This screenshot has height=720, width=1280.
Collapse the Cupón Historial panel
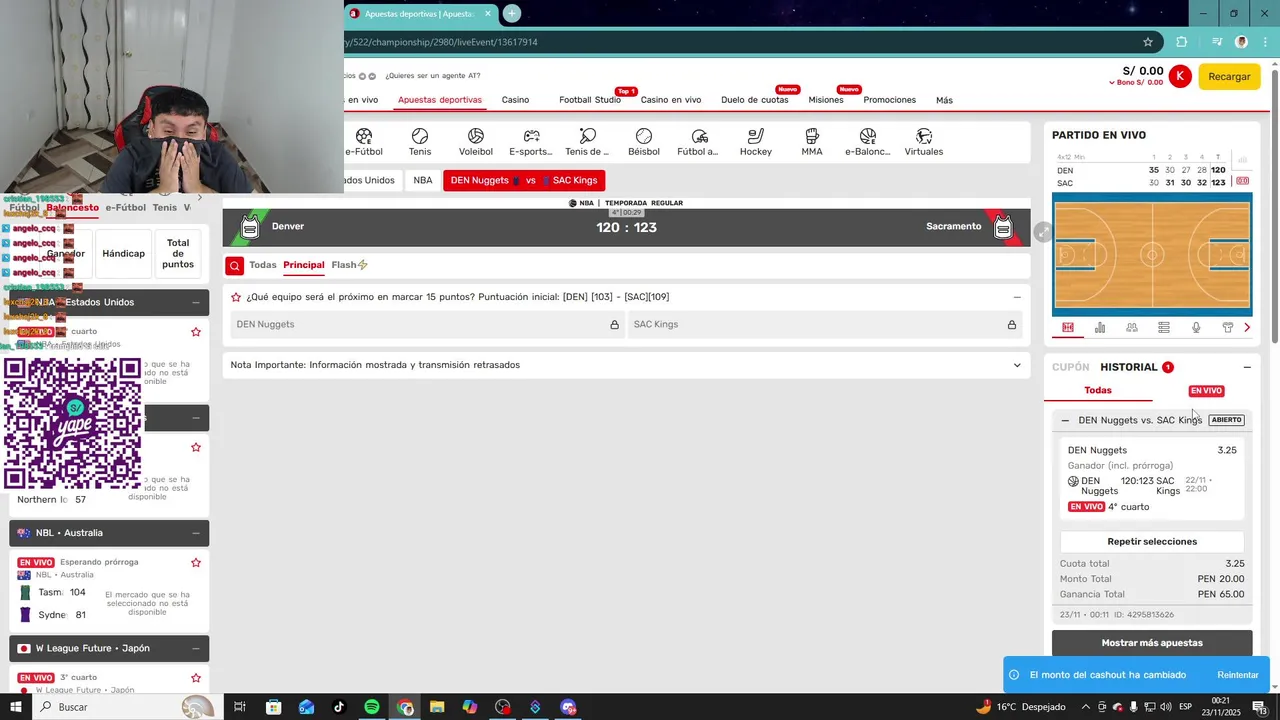(x=1247, y=367)
